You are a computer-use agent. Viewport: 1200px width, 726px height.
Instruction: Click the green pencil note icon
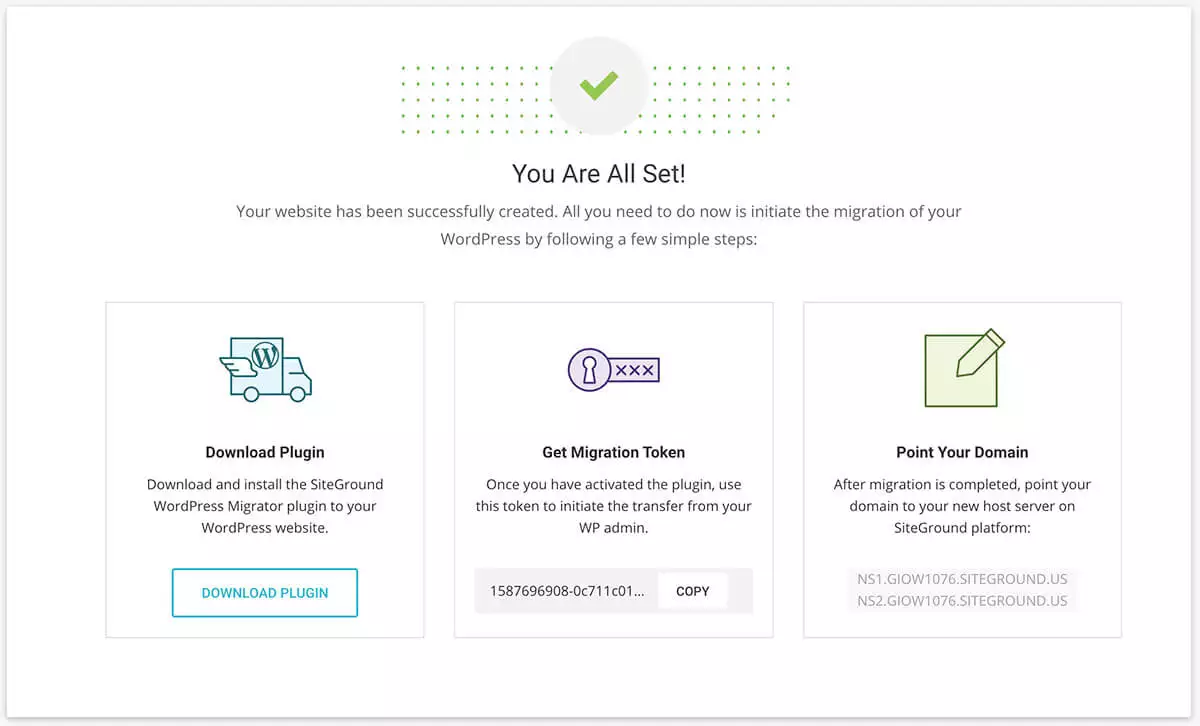(x=962, y=368)
